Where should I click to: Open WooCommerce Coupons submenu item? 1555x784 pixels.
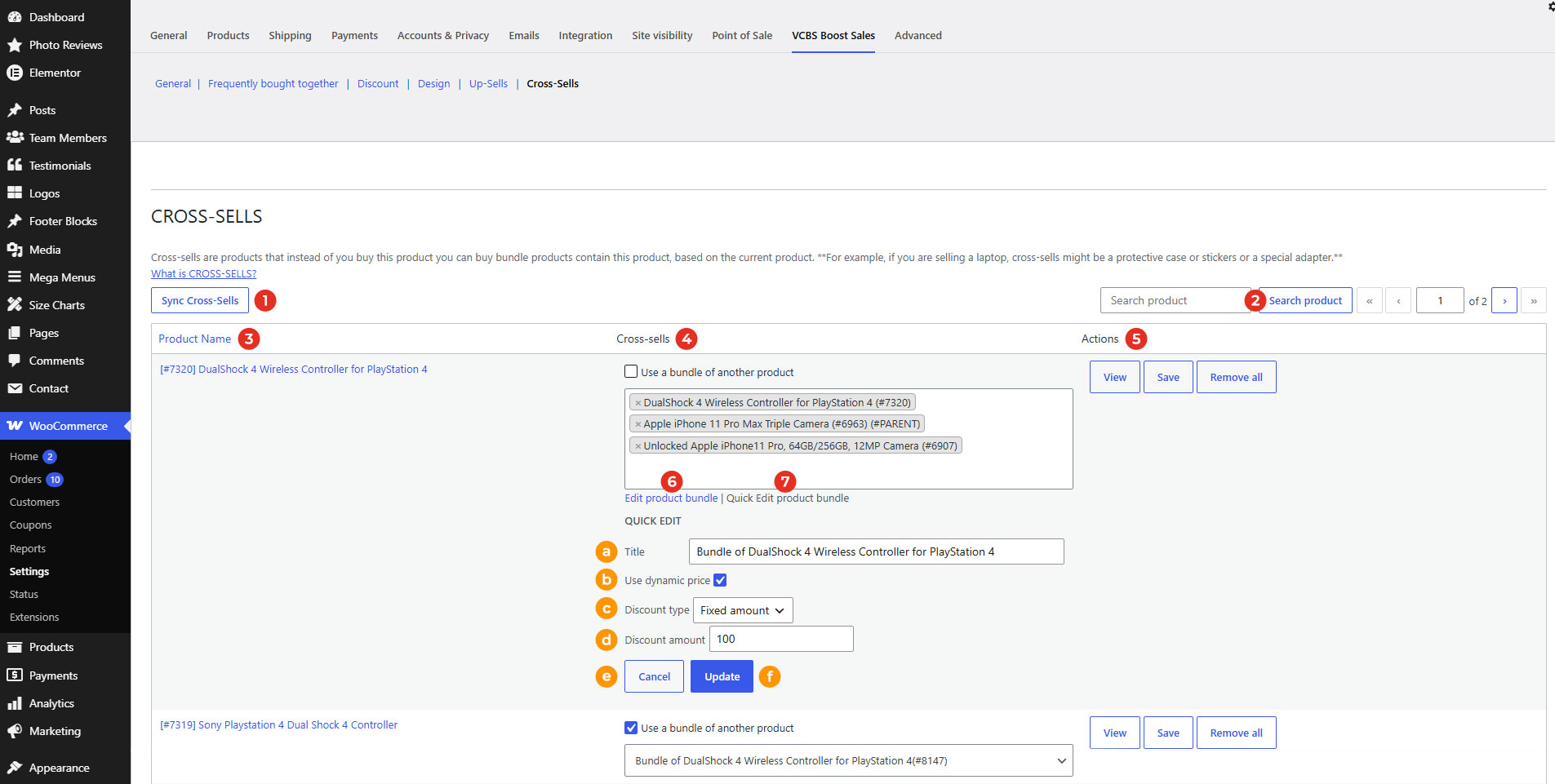[30, 525]
